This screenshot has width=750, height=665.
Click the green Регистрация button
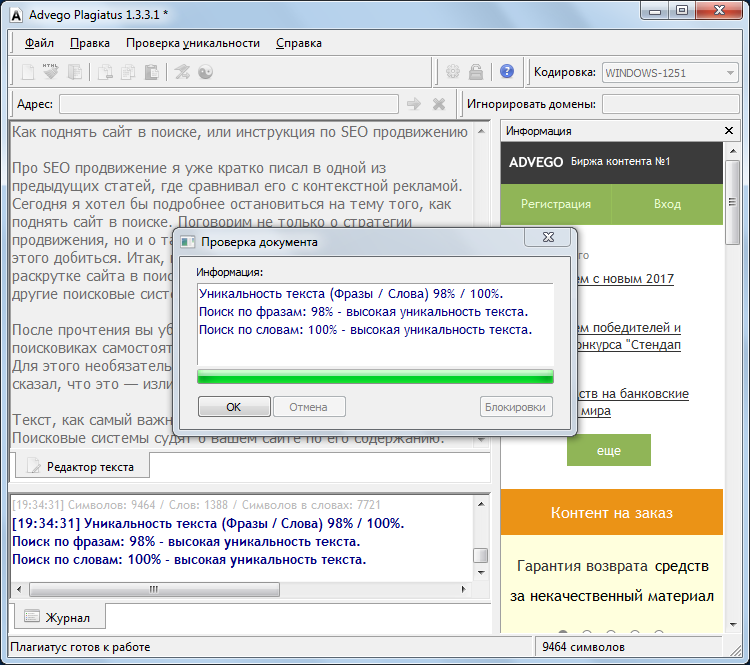(556, 204)
